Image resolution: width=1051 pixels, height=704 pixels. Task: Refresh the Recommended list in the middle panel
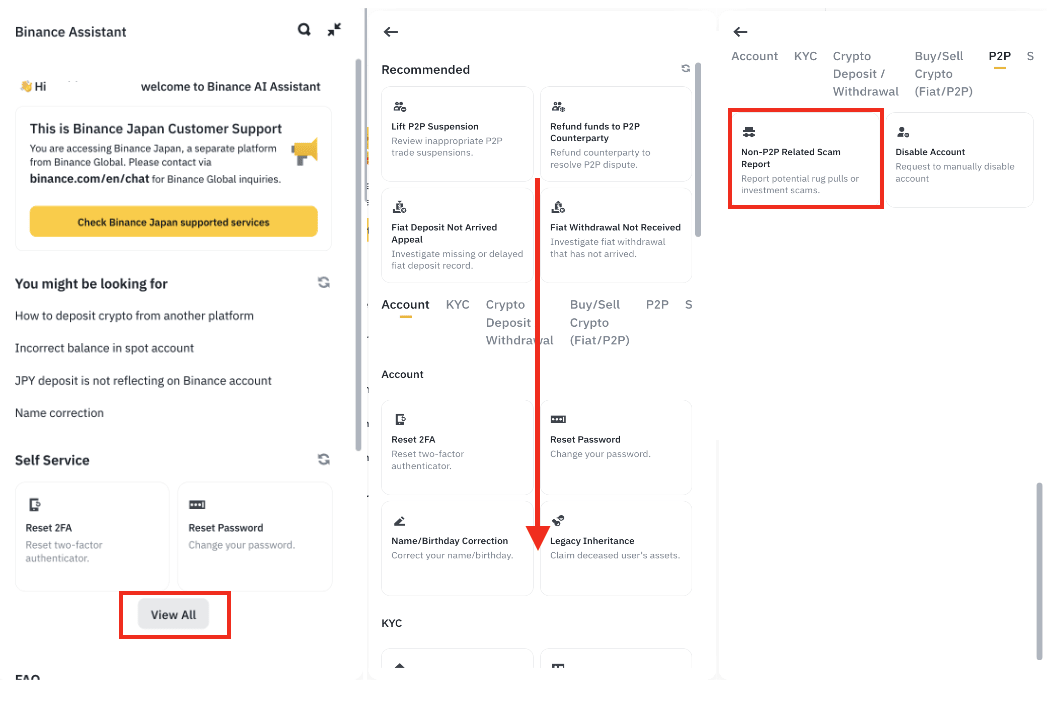coord(686,68)
